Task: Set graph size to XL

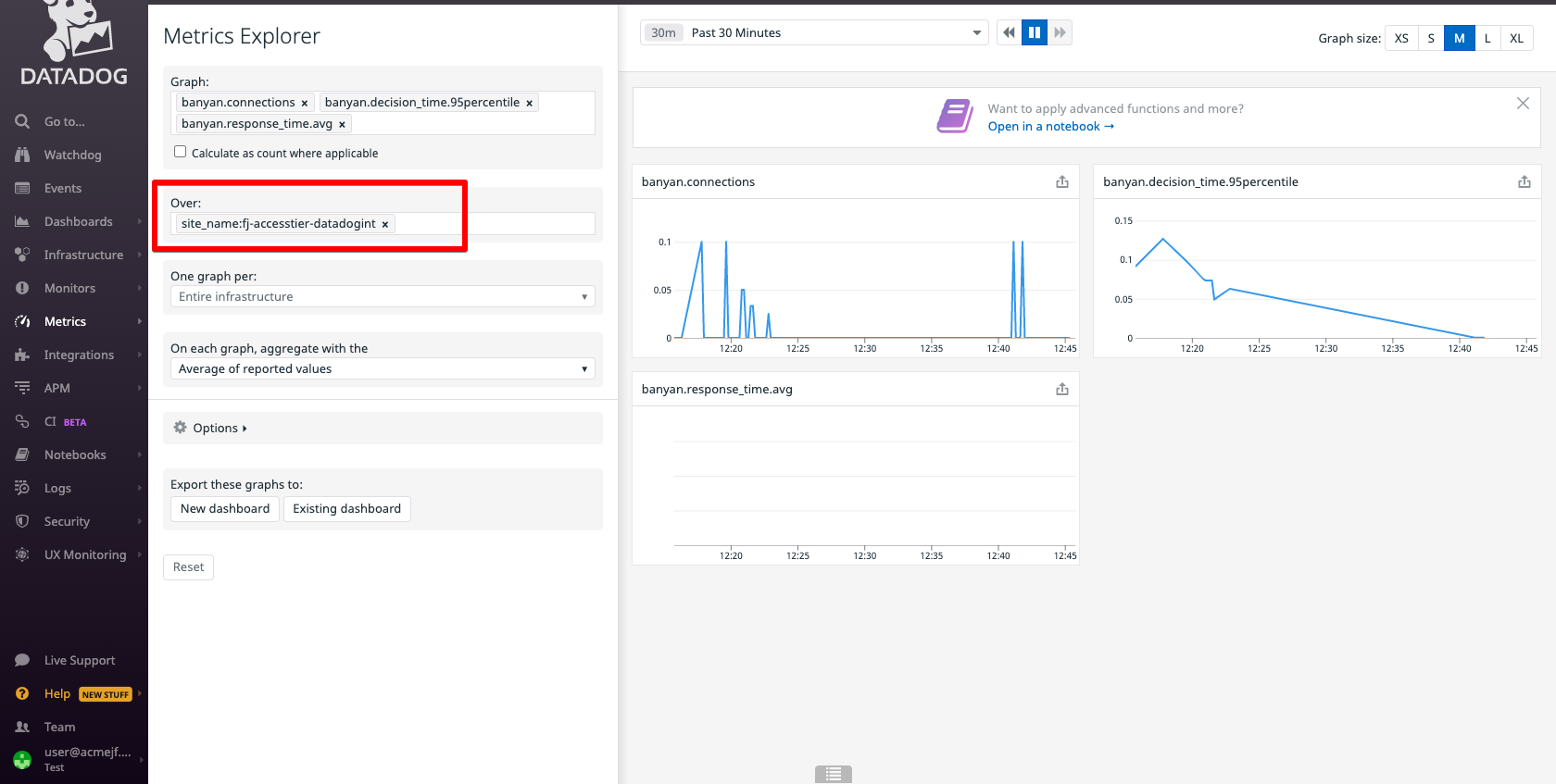Action: (1516, 38)
